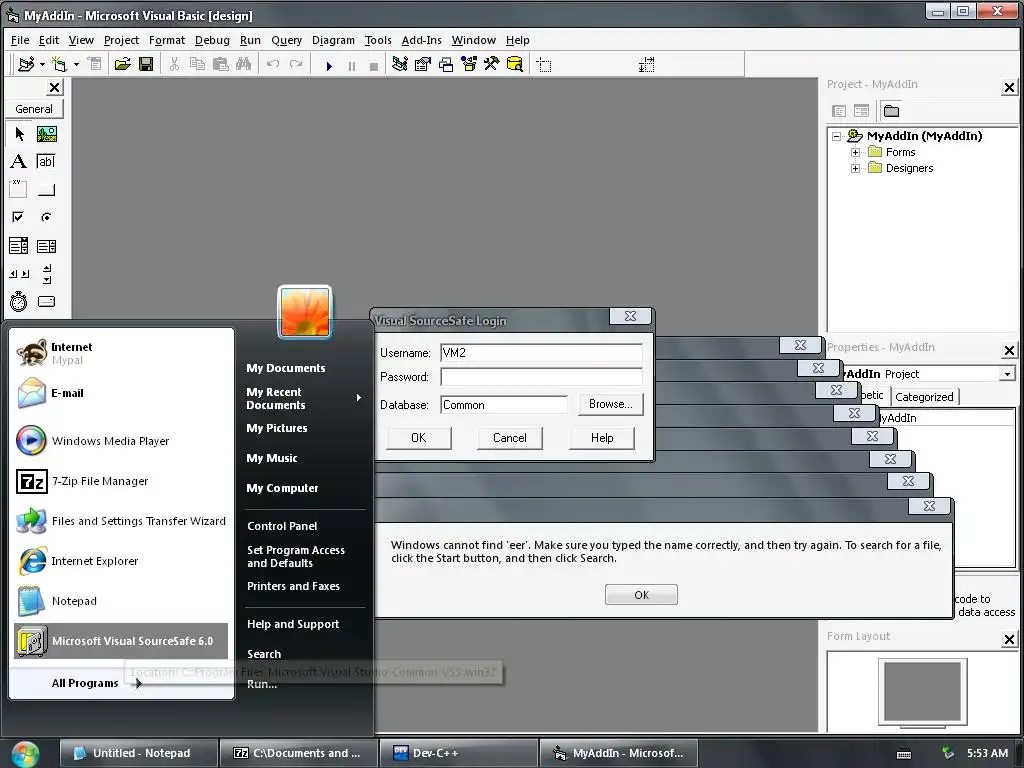
Task: Click the Break pause icon in toolbar
Action: pos(352,66)
